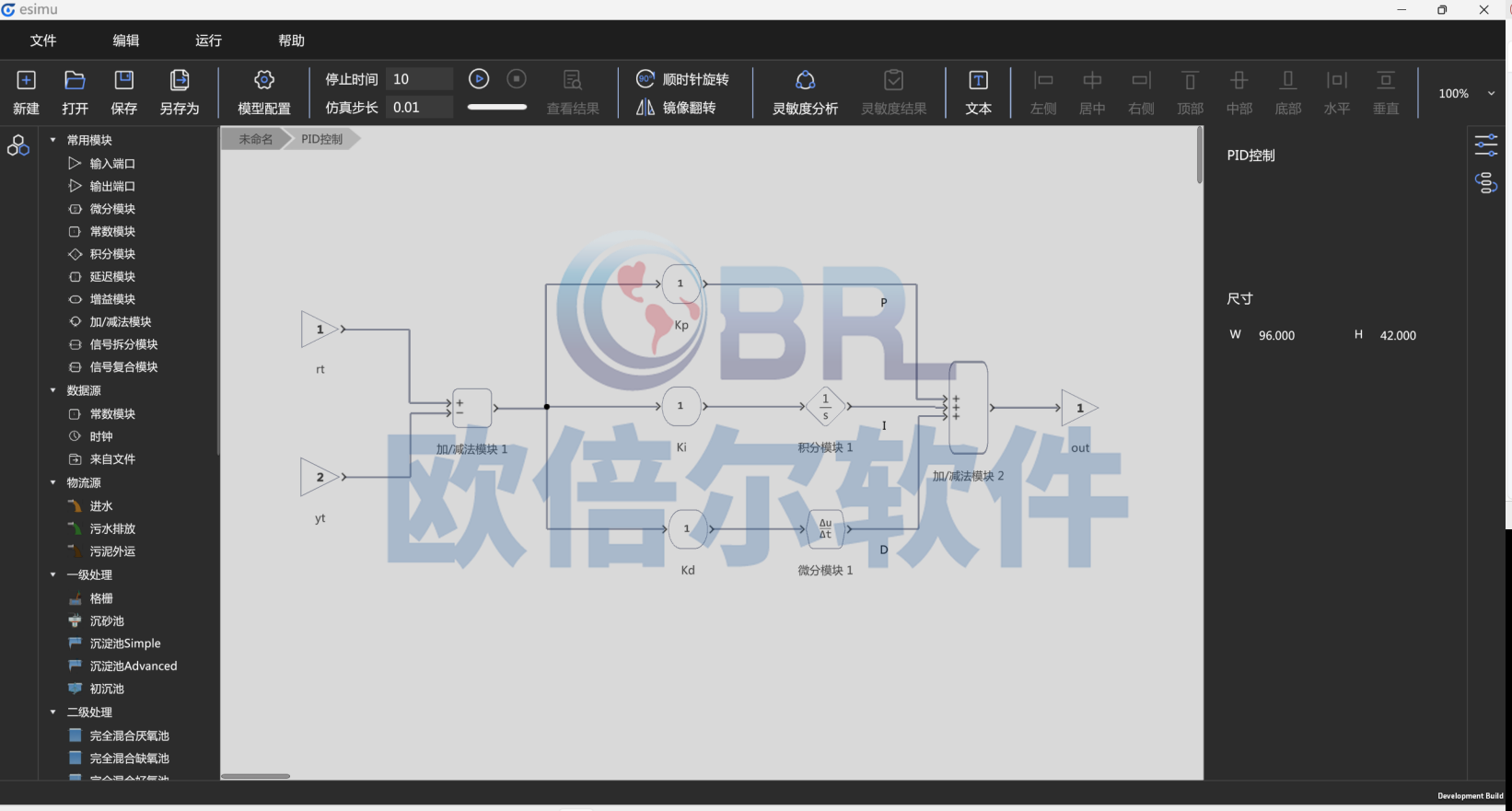Select 沉淀池Advanced in the tree
The height and width of the screenshot is (811, 1512).
click(134, 666)
